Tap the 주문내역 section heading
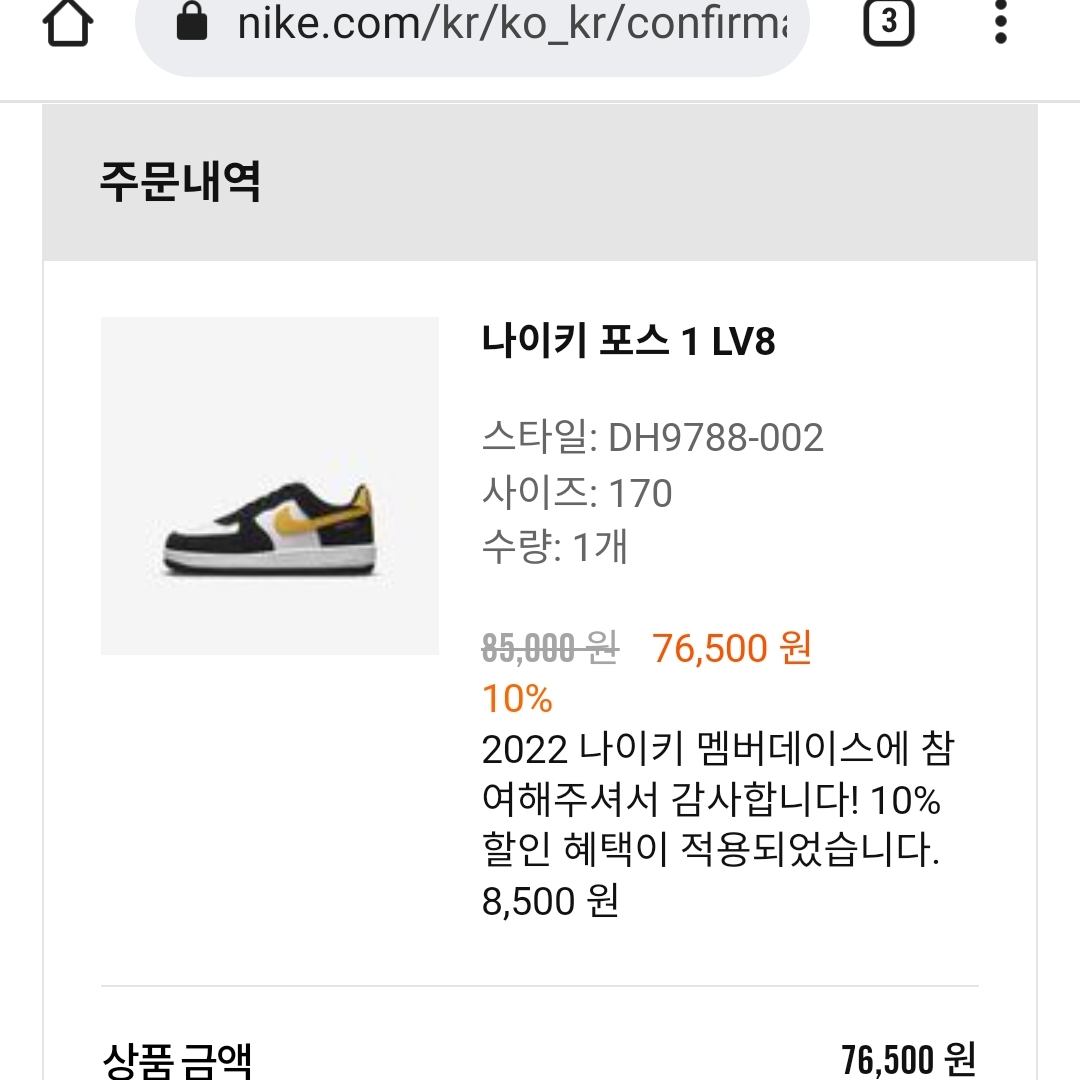This screenshot has height=1080, width=1080. point(180,183)
